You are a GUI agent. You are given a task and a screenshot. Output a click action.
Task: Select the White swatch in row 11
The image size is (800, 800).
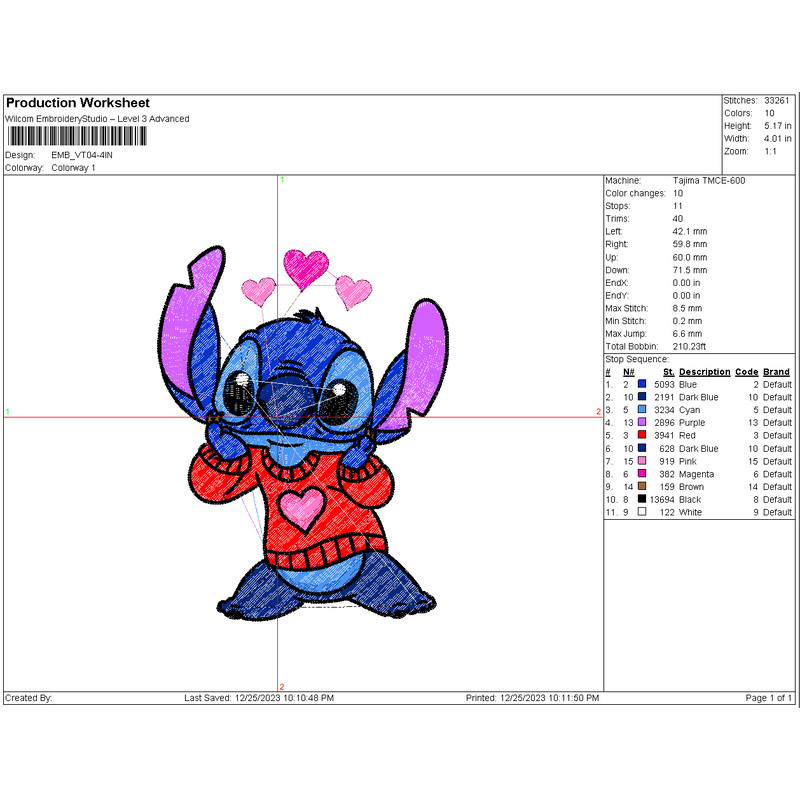(640, 512)
